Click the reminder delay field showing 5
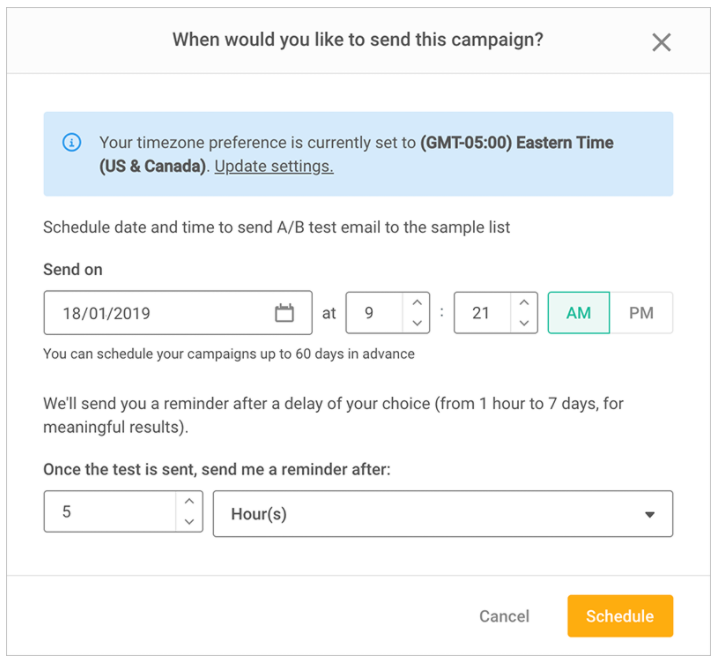This screenshot has width=720, height=666. (x=110, y=512)
